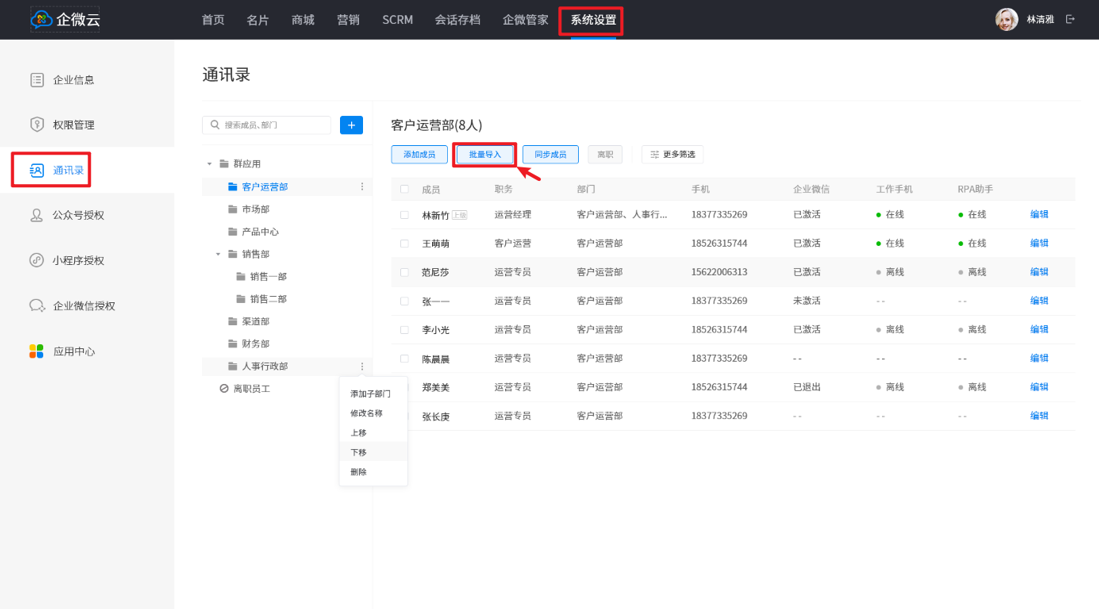Viewport: 1099px width, 609px height.
Task: Check the box for 范尼莎
Action: coord(404,273)
